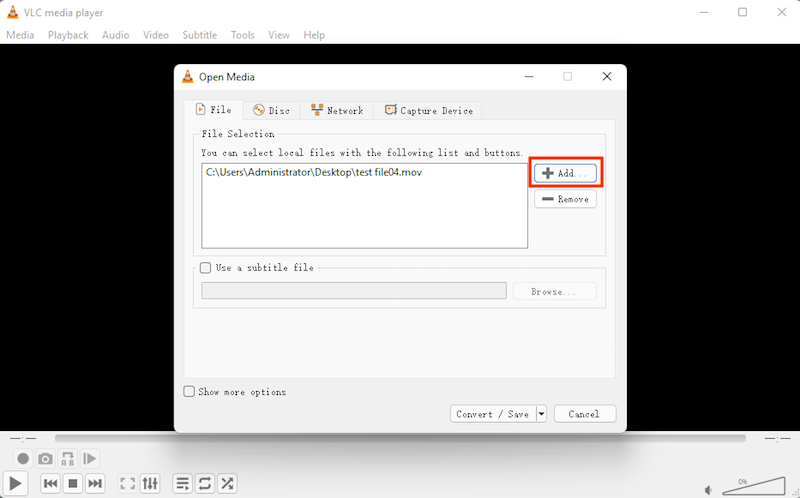
Task: Minimize the VLC media player window
Action: (x=704, y=12)
